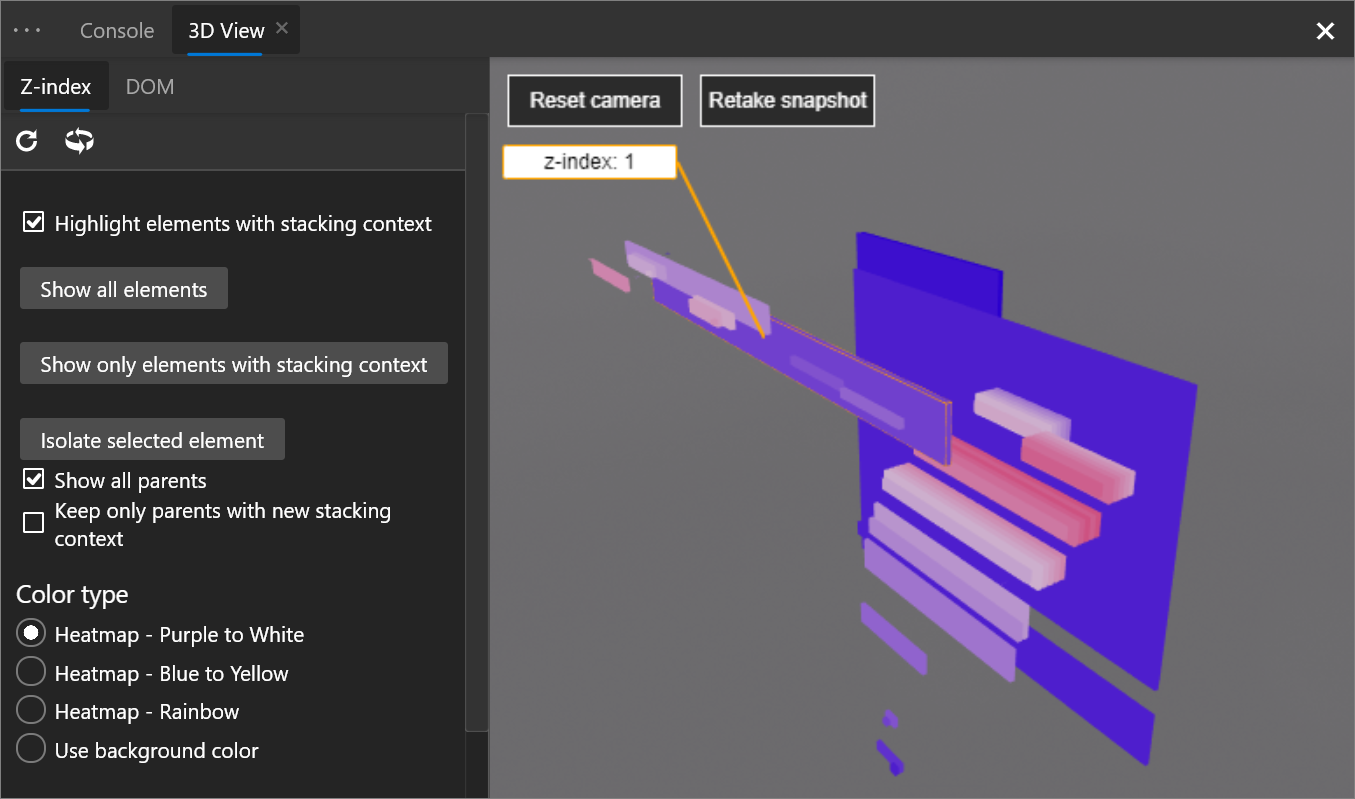Screen dimensions: 1355x799
Task: Click 'Show only elements with stacking context'
Action: click(233, 364)
